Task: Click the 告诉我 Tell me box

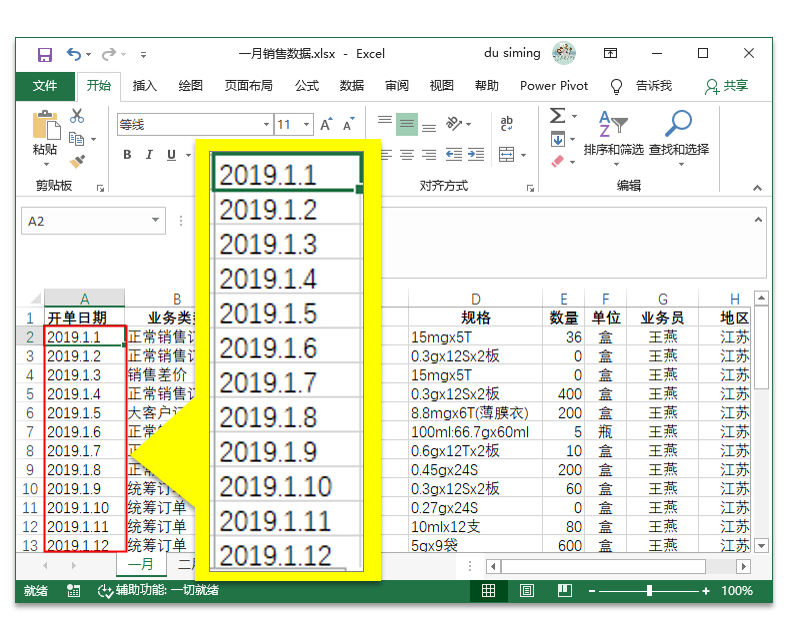Action: 653,86
